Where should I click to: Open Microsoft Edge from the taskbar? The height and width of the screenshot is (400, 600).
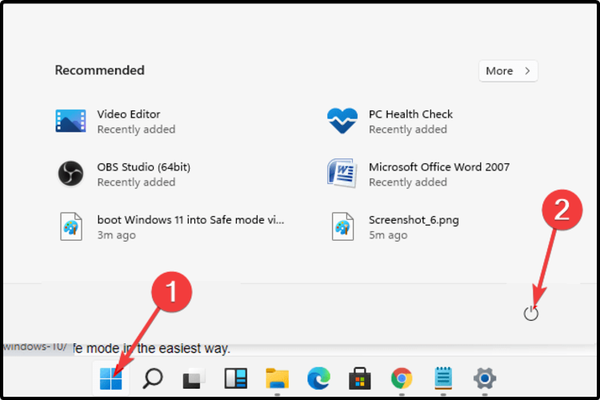318,378
